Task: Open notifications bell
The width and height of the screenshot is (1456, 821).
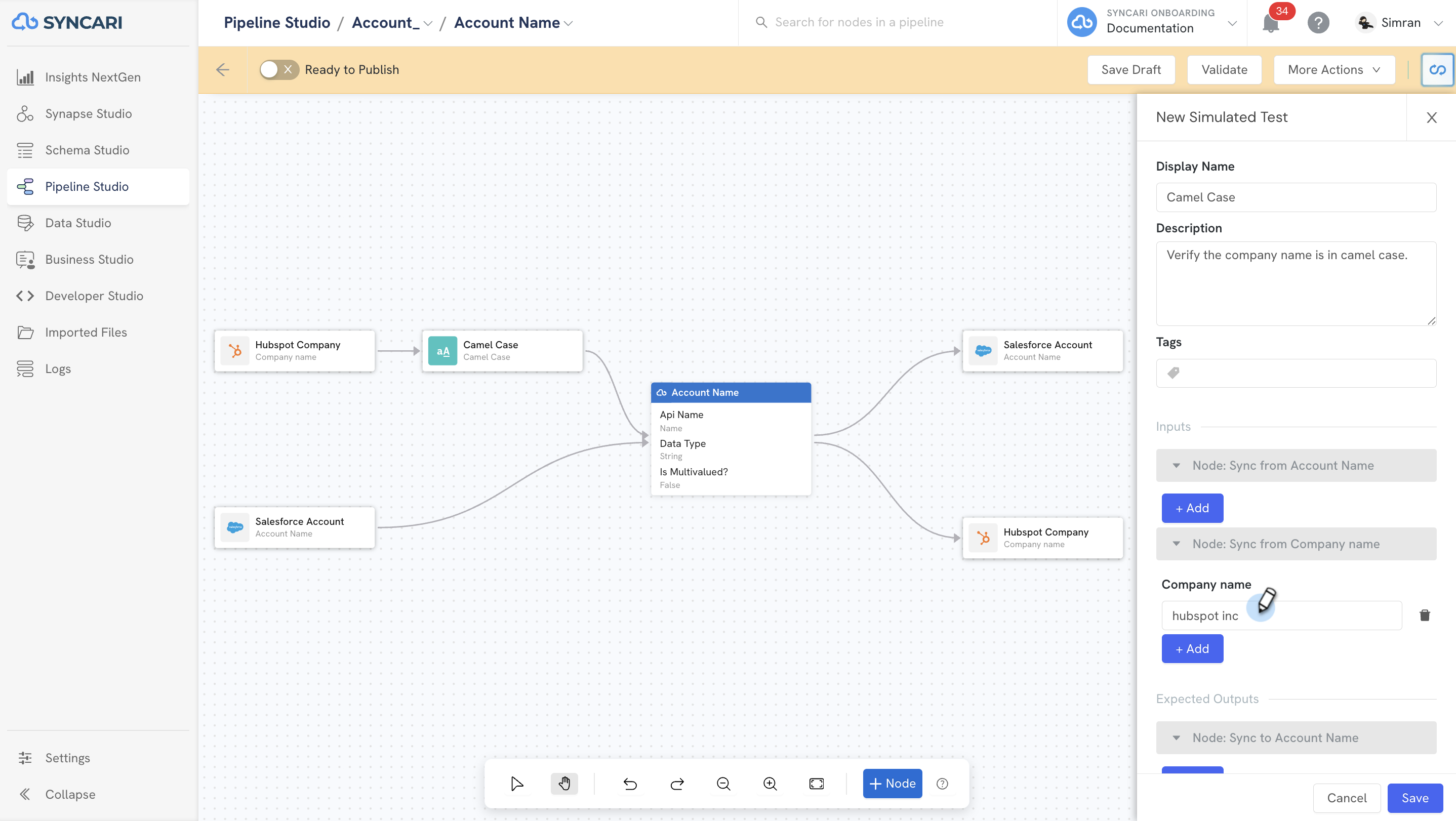Action: [1271, 23]
